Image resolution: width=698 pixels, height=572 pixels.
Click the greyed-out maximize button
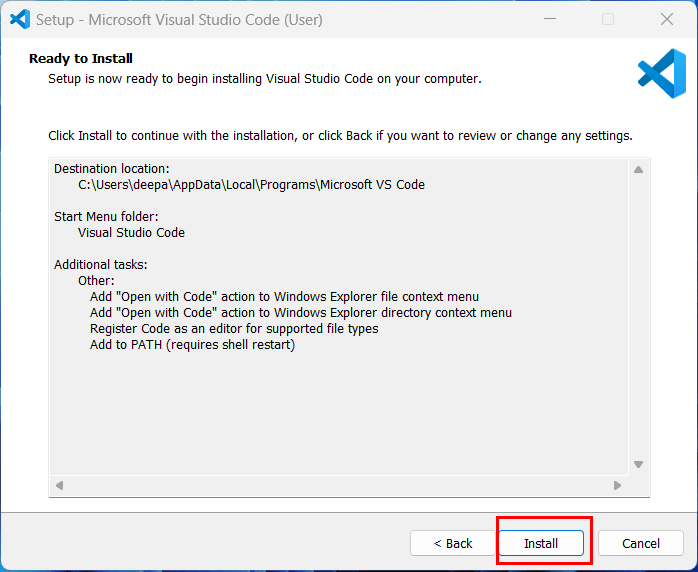tap(608, 19)
